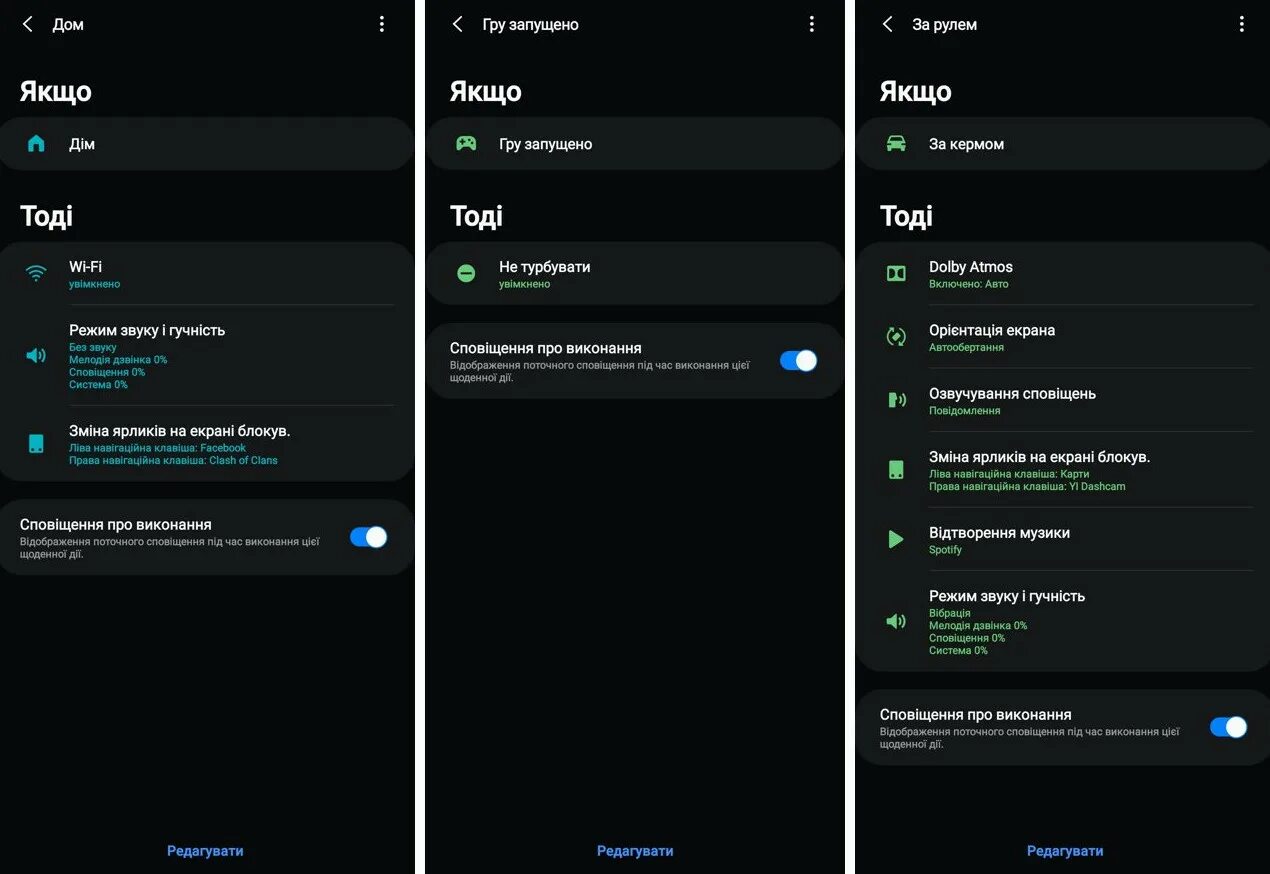
Task: Tap the Spotify music play icon
Action: pos(896,540)
